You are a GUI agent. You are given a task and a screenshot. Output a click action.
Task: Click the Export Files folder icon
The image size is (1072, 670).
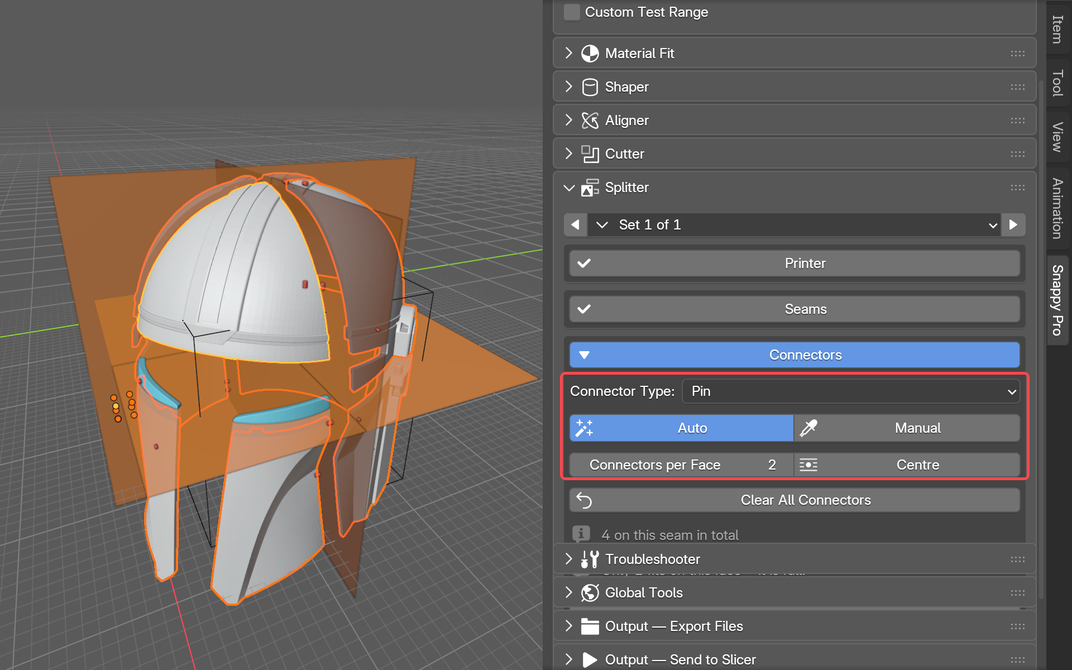pos(589,626)
